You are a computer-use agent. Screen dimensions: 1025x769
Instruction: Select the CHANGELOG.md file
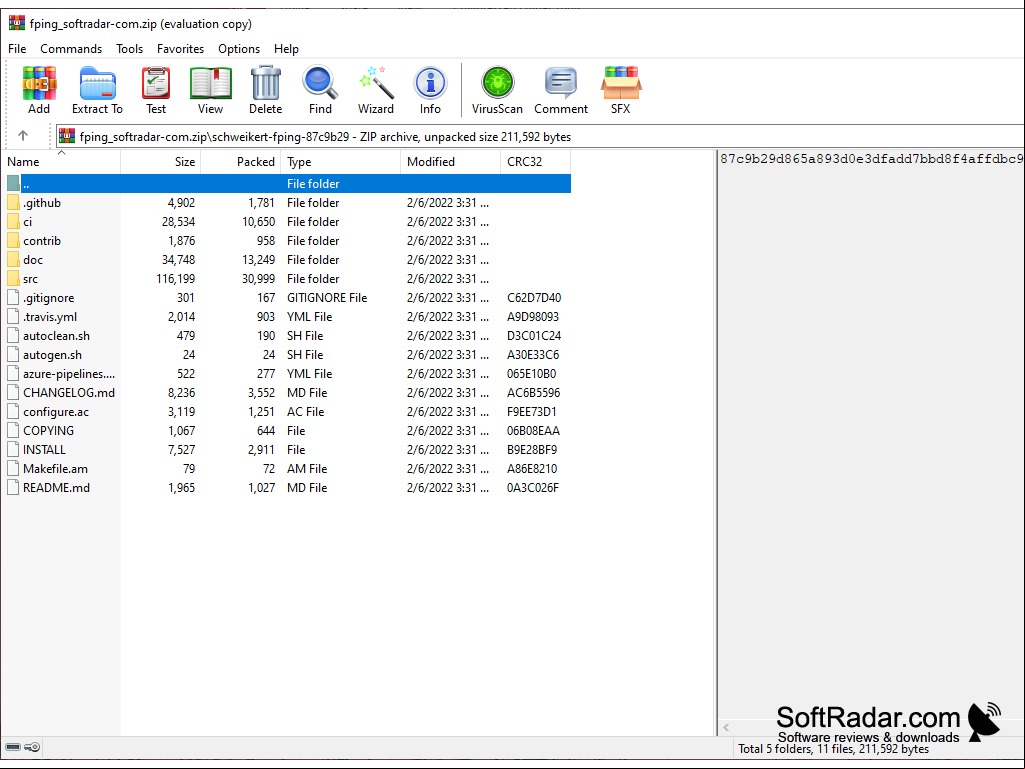(69, 392)
